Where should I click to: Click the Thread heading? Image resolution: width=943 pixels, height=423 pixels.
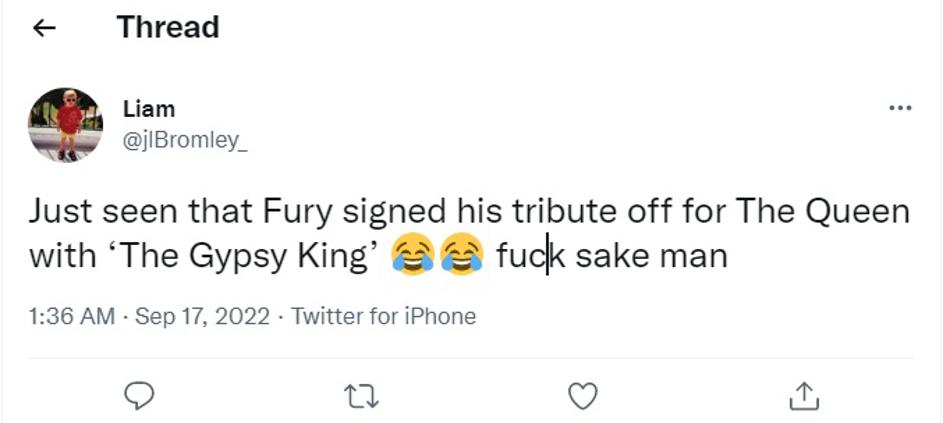point(168,27)
